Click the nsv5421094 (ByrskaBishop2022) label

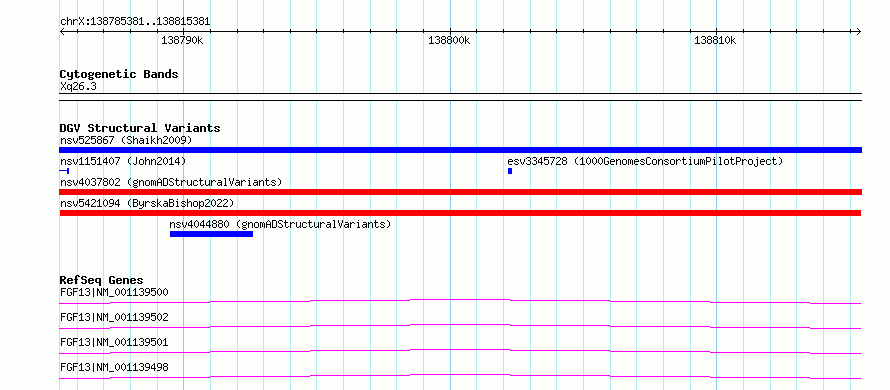click(x=146, y=203)
